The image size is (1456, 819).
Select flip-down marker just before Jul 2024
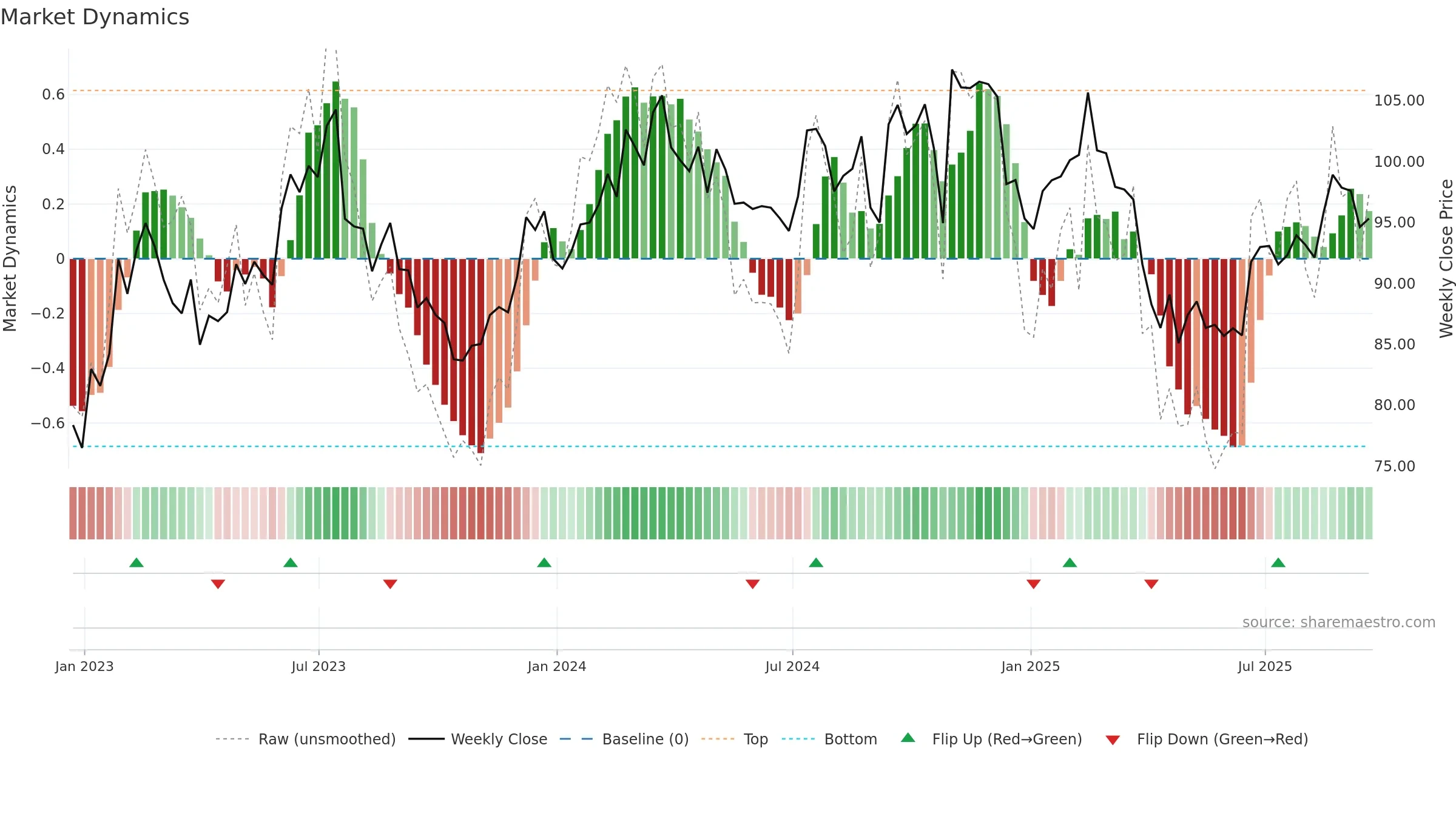pyautogui.click(x=752, y=584)
